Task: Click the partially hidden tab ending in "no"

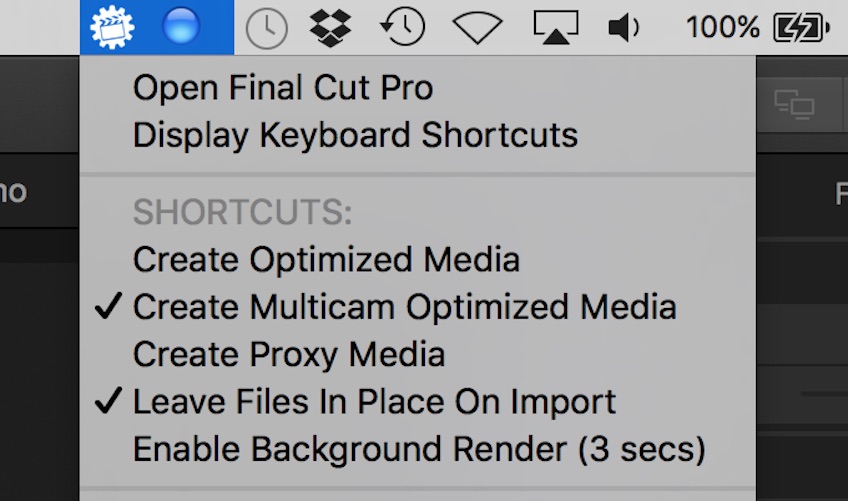Action: click(x=13, y=191)
